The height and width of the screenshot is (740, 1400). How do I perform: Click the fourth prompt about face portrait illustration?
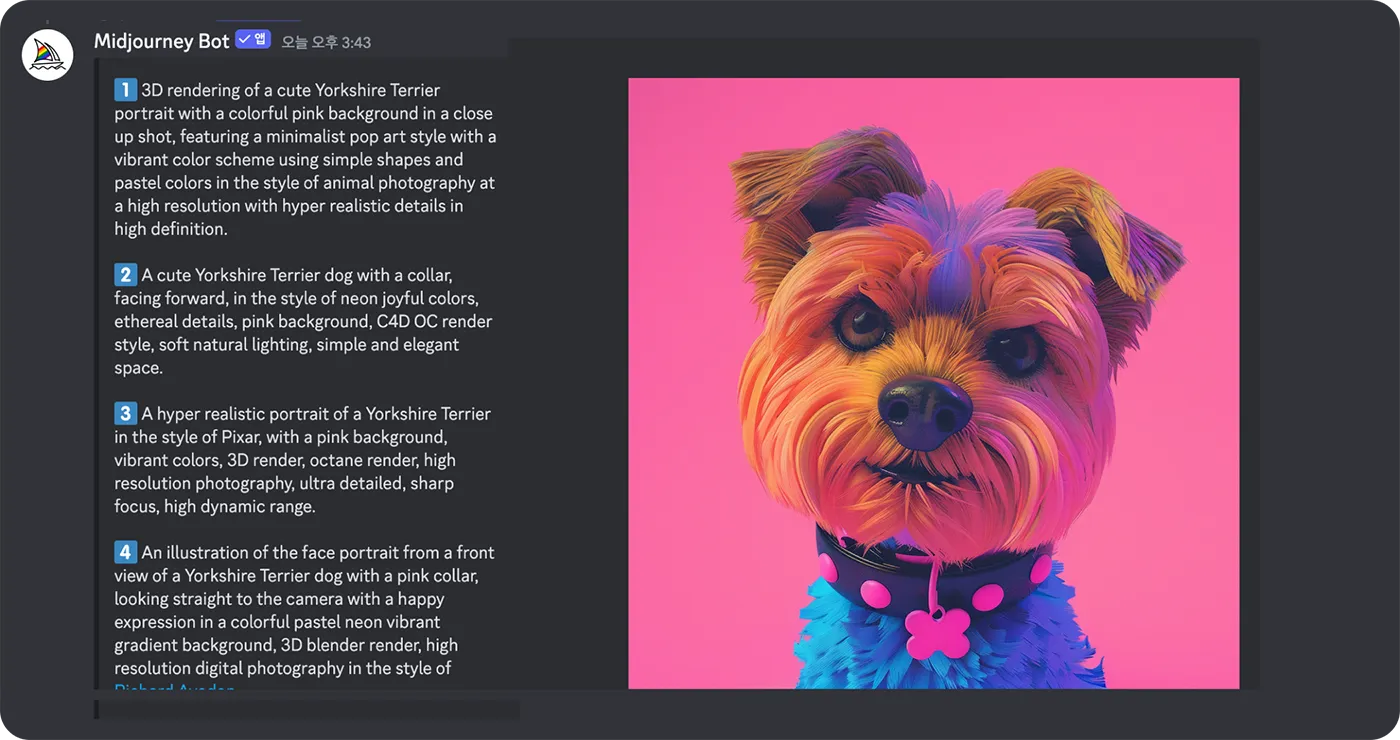304,610
